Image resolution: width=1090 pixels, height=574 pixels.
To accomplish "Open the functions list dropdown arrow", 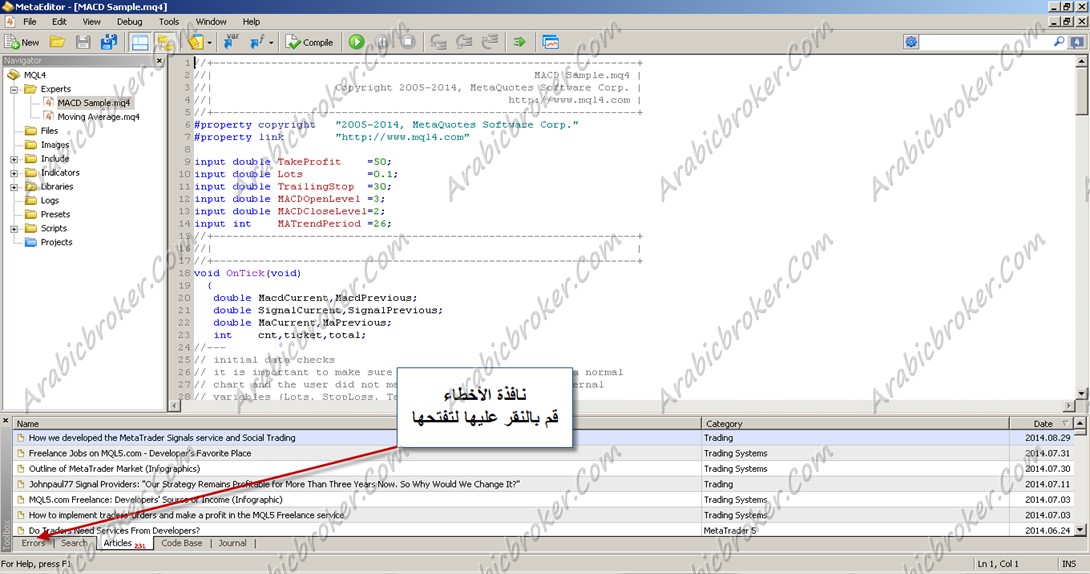I will 271,43.
